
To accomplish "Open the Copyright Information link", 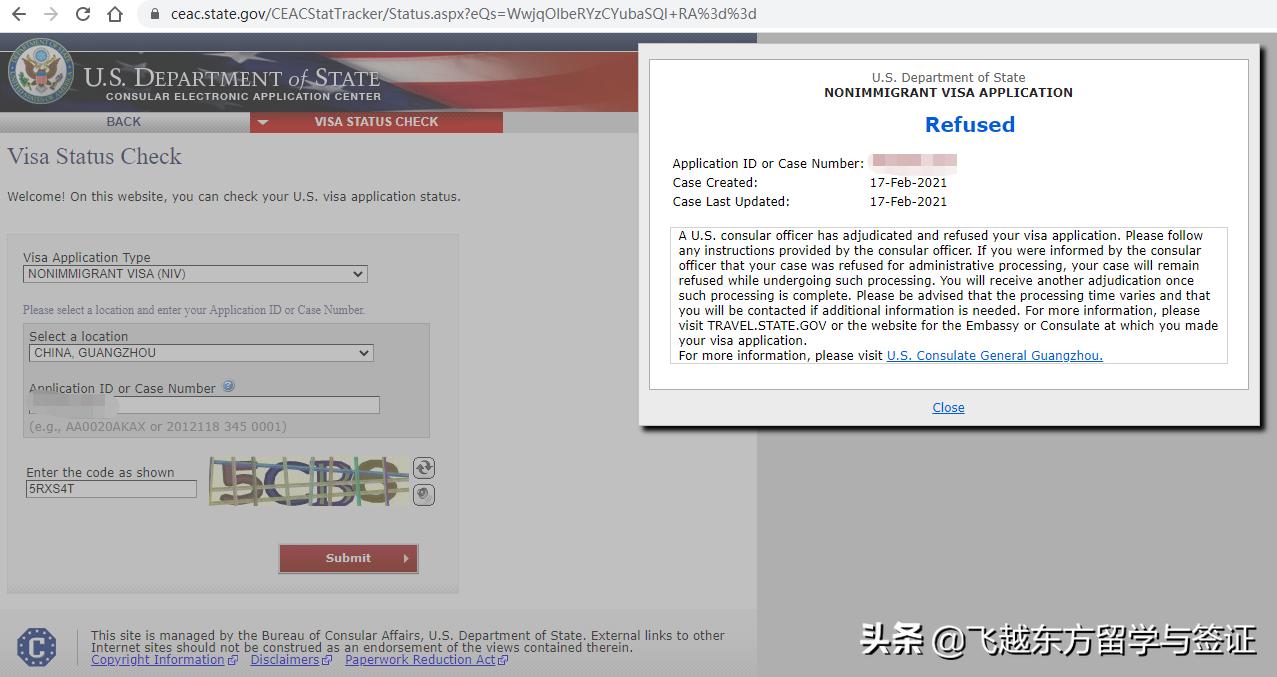I will click(x=158, y=660).
